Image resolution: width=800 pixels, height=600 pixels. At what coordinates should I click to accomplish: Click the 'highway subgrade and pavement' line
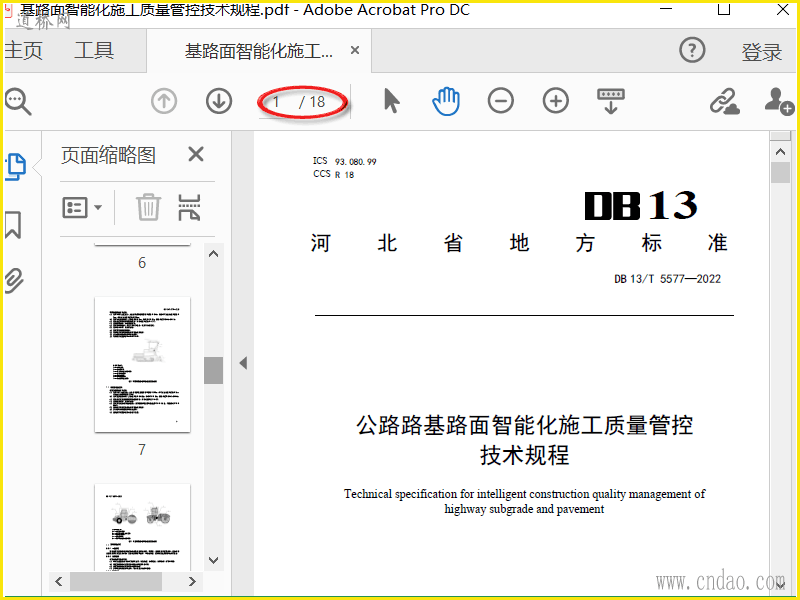click(x=524, y=509)
